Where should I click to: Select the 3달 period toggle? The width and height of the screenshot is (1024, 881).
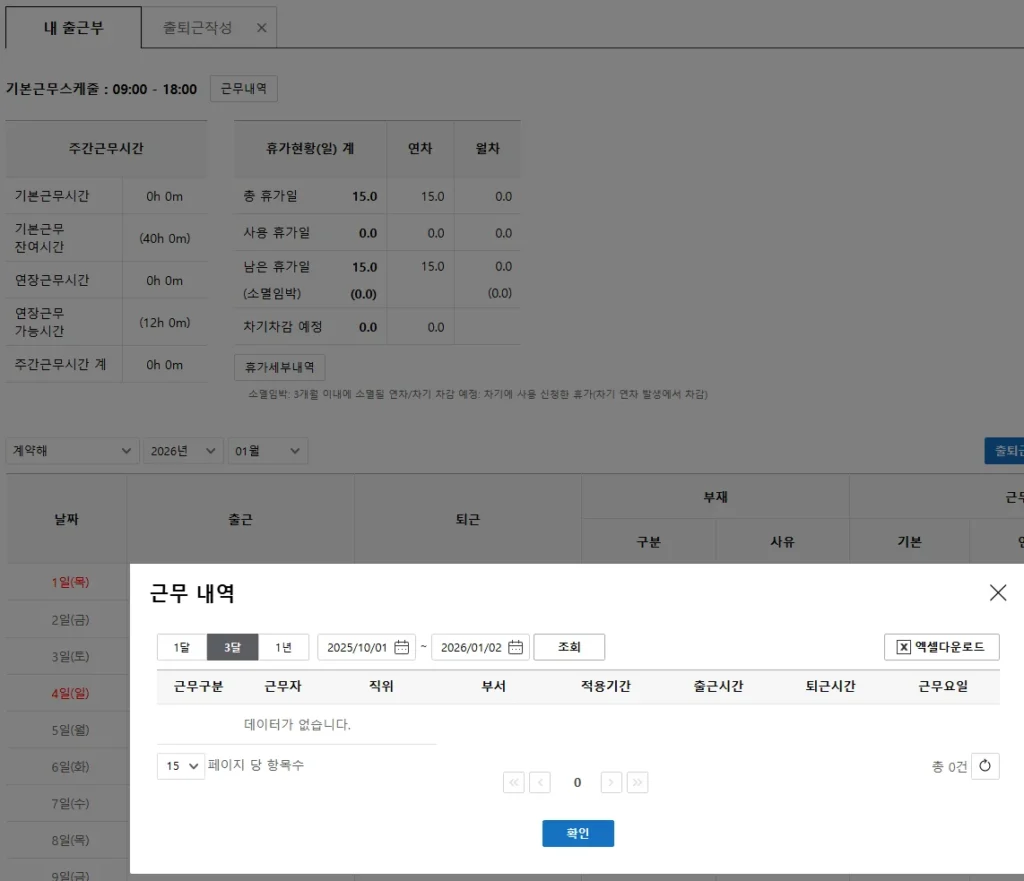coord(232,647)
